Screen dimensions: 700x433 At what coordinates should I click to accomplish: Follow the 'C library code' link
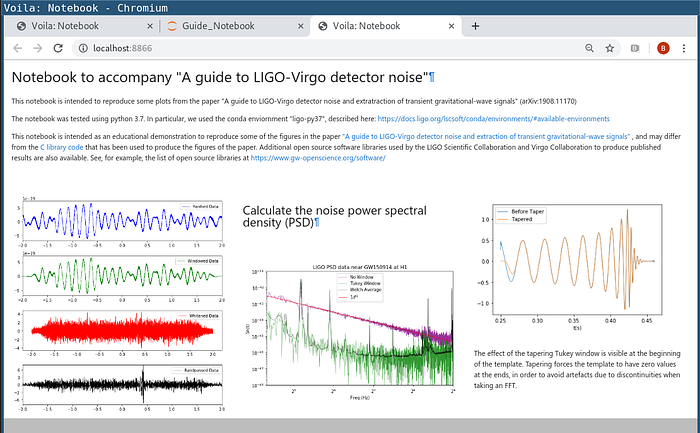point(62,147)
